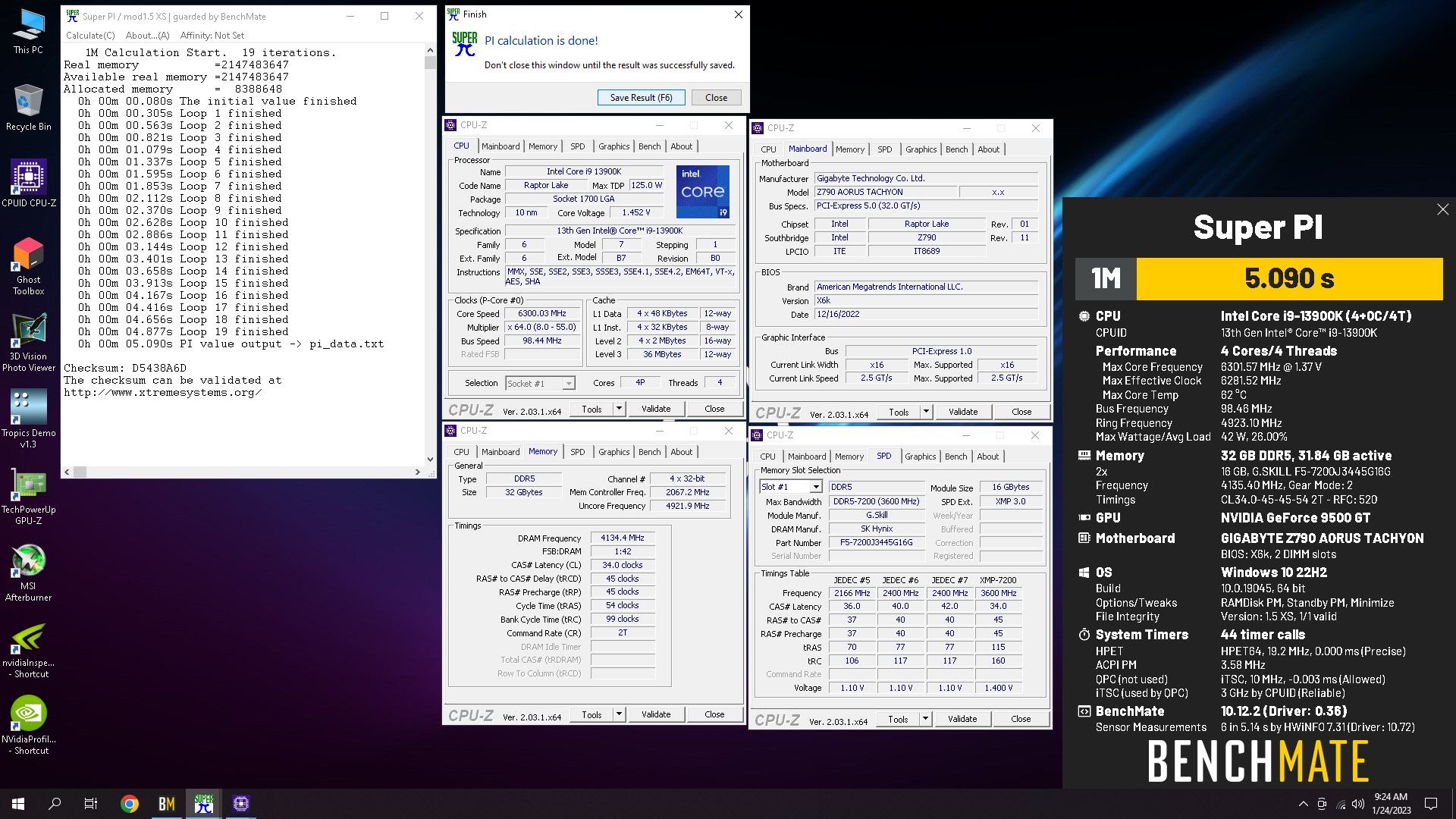Launch Tropics Demo v1.3 shortcut
Image resolution: width=1456 pixels, height=819 pixels.
[29, 419]
